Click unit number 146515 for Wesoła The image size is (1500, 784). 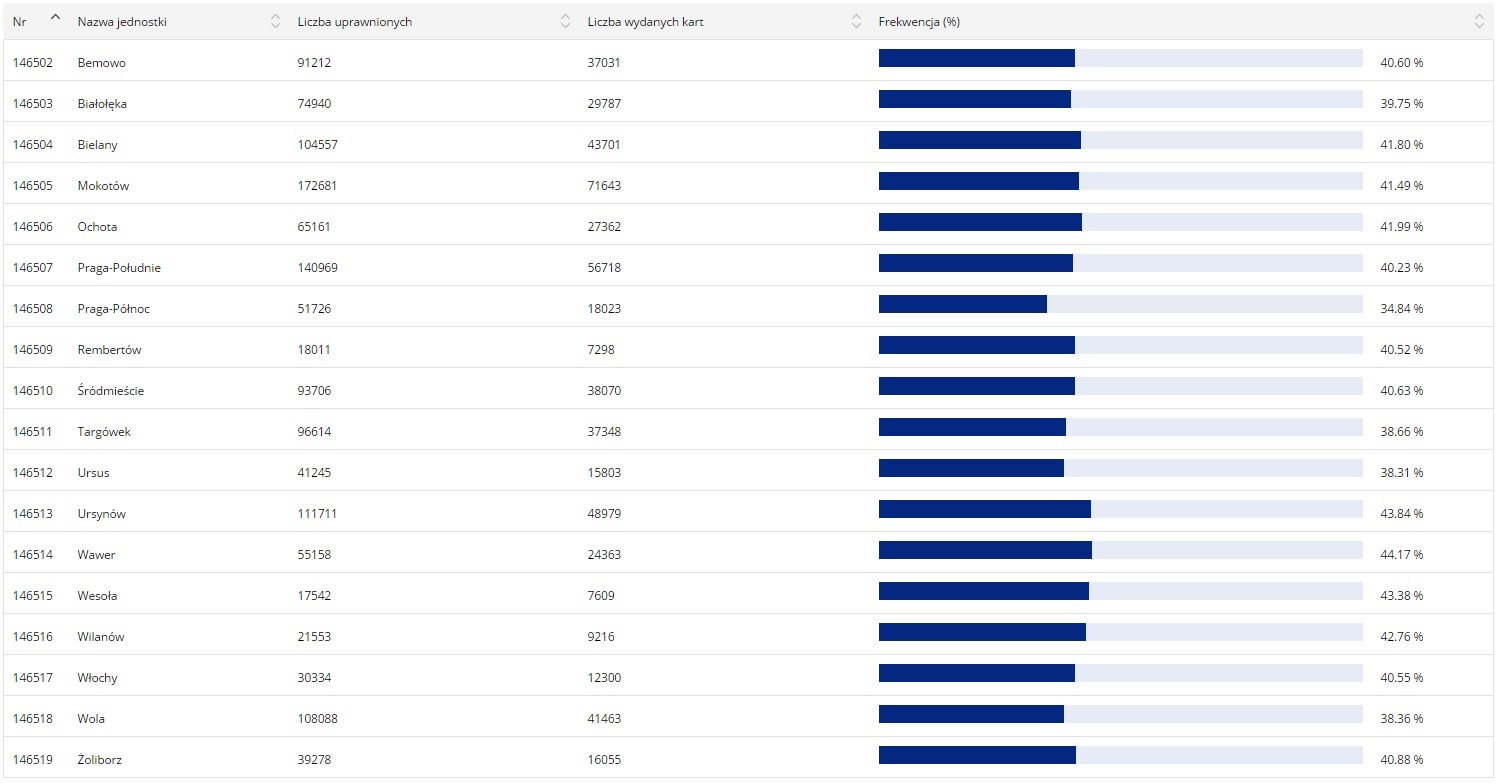(x=32, y=596)
